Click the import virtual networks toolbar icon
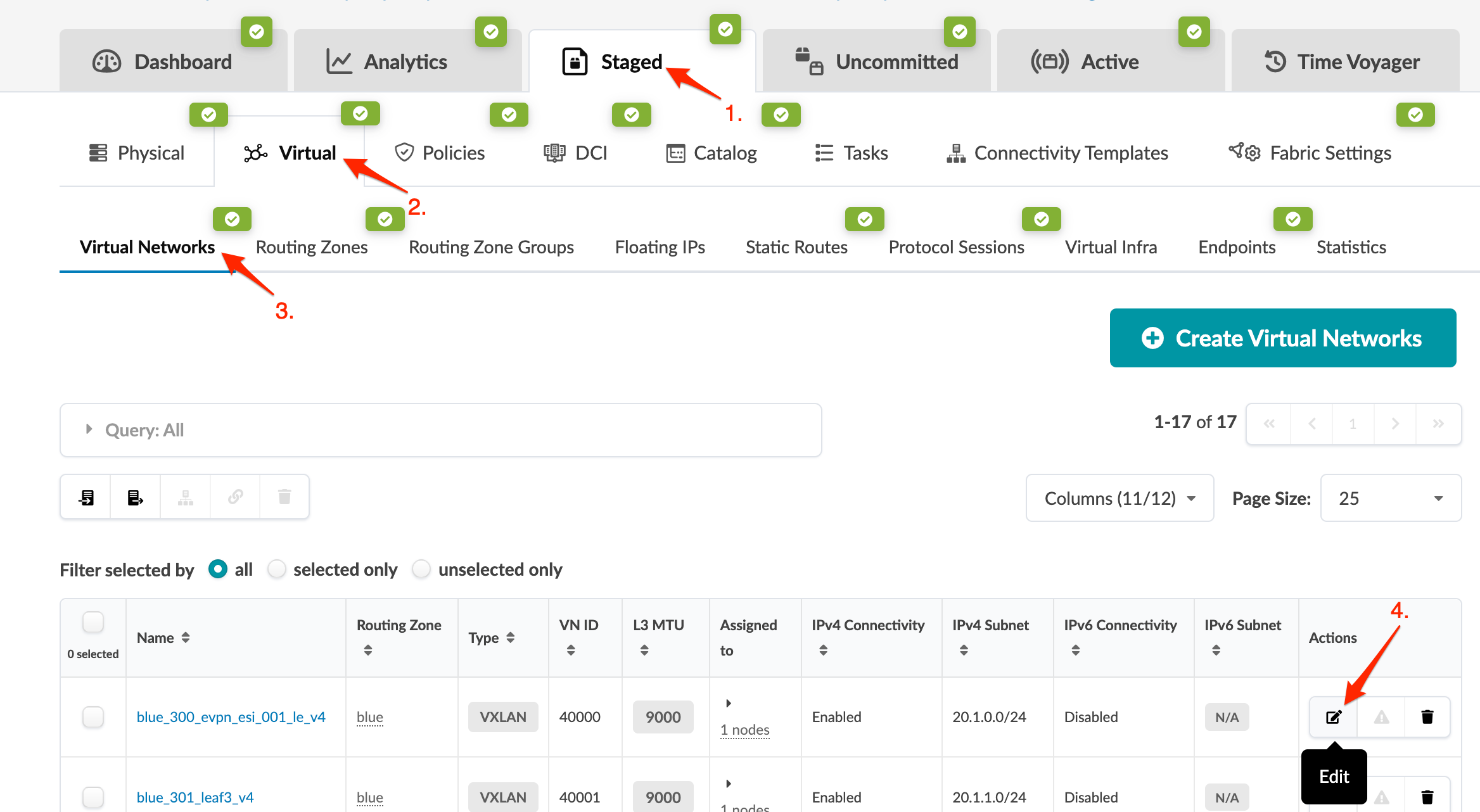The image size is (1480, 812). [x=86, y=497]
